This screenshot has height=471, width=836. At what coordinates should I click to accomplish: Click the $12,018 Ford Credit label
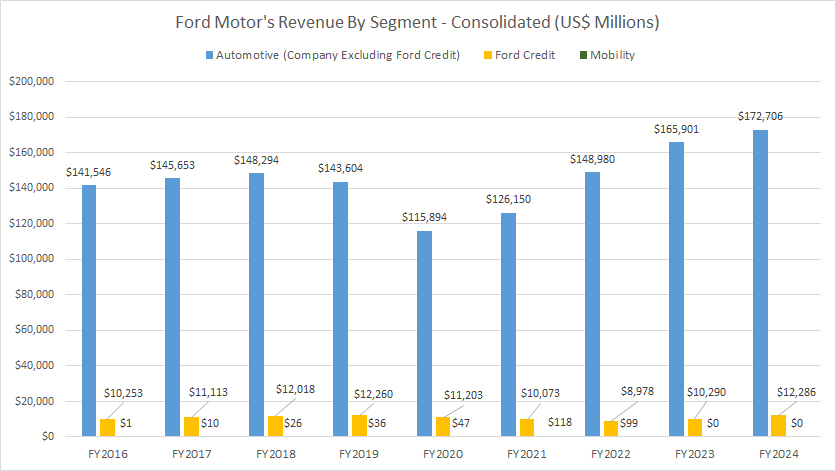[295, 389]
